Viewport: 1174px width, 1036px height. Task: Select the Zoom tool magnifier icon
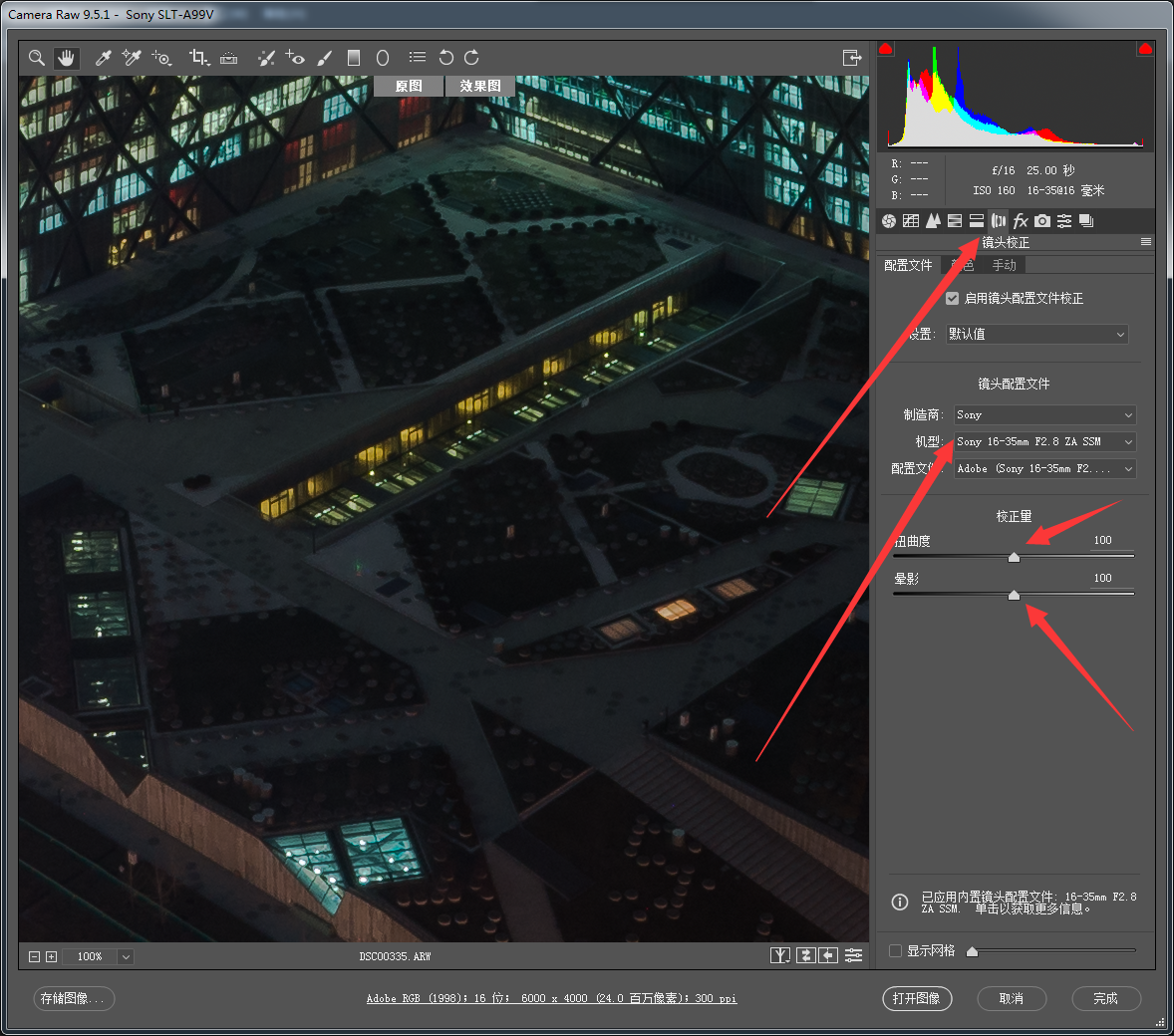[37, 58]
